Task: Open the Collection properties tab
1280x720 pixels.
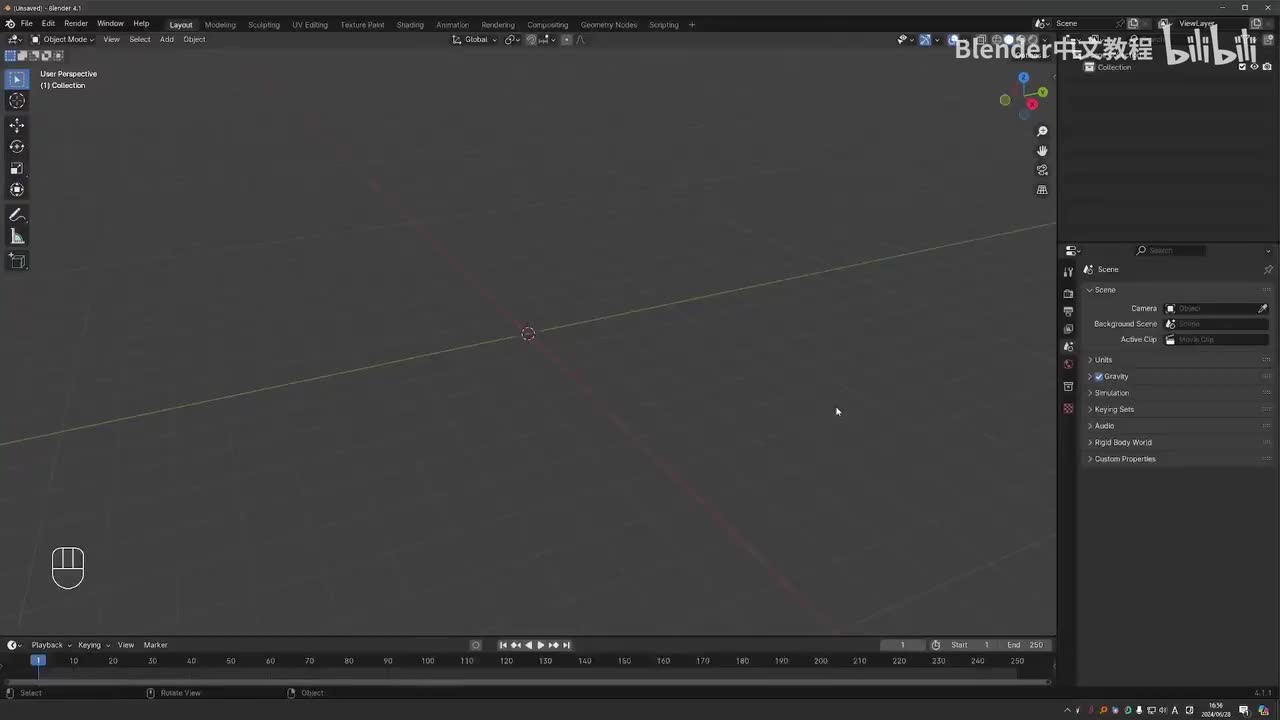Action: click(x=1068, y=387)
